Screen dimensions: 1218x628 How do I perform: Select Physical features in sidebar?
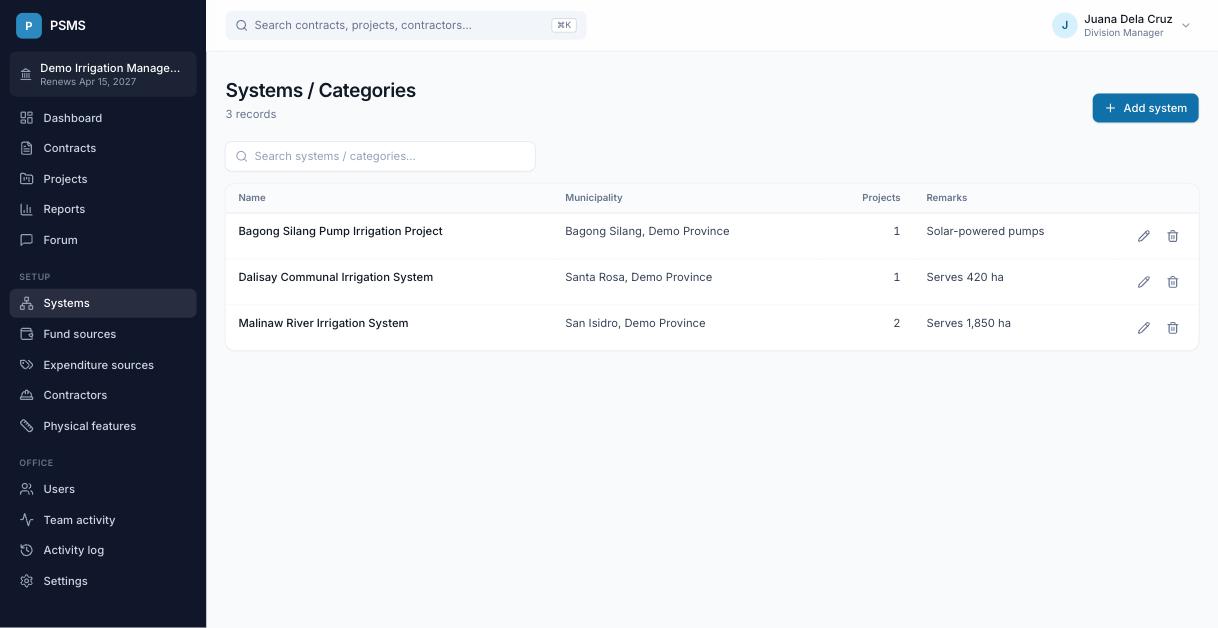103,426
